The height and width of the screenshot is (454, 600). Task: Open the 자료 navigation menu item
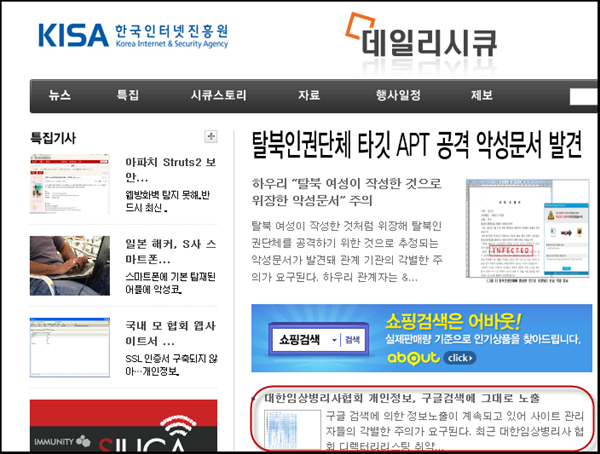click(x=308, y=96)
